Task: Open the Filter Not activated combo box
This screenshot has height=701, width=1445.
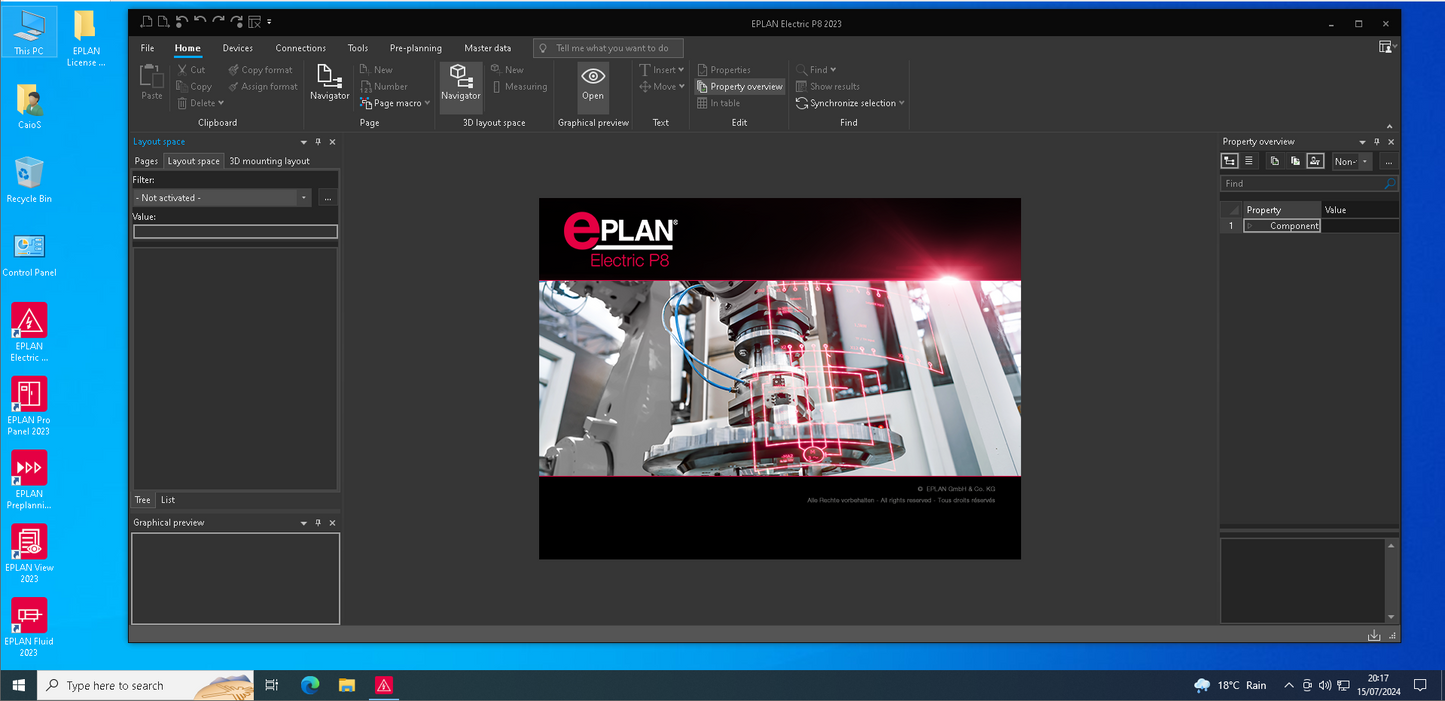Action: click(x=222, y=198)
